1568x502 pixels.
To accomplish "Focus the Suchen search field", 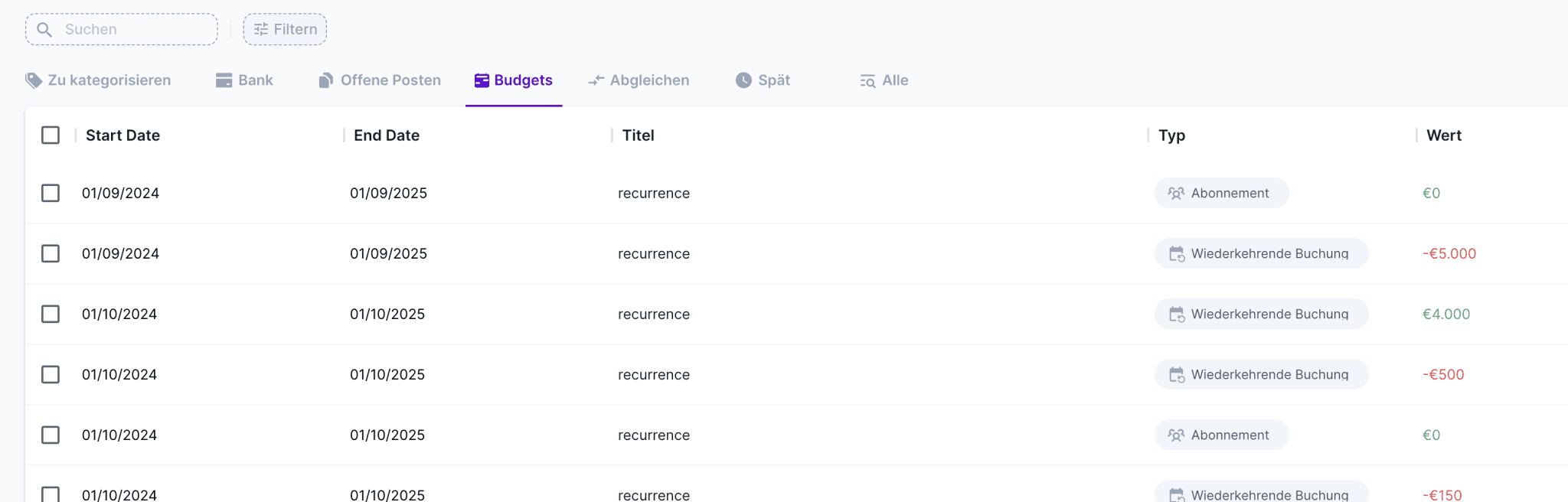I will click(x=130, y=30).
